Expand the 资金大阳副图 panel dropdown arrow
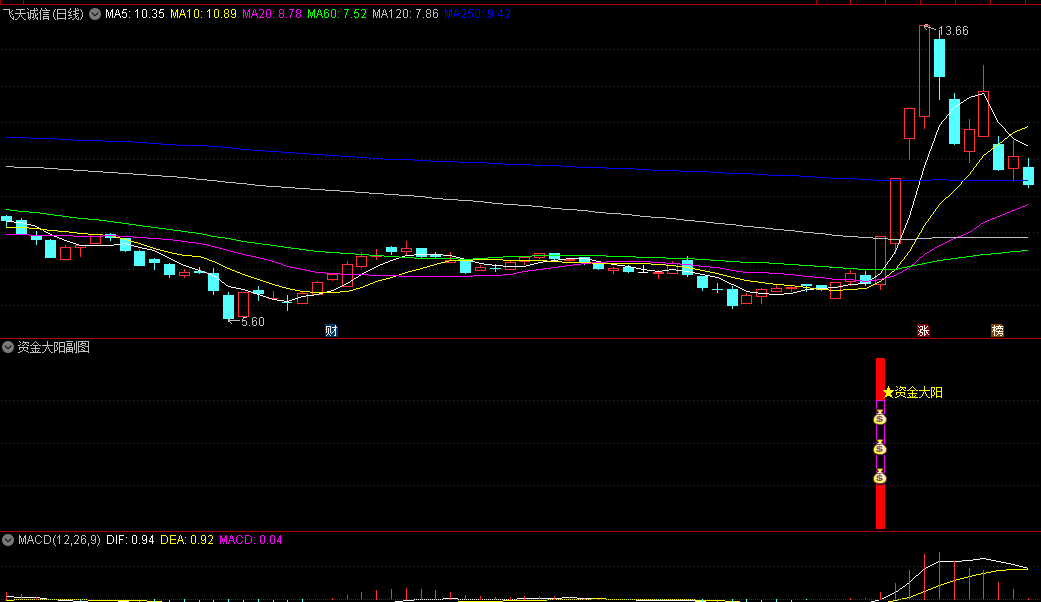Image resolution: width=1041 pixels, height=602 pixels. [x=8, y=347]
